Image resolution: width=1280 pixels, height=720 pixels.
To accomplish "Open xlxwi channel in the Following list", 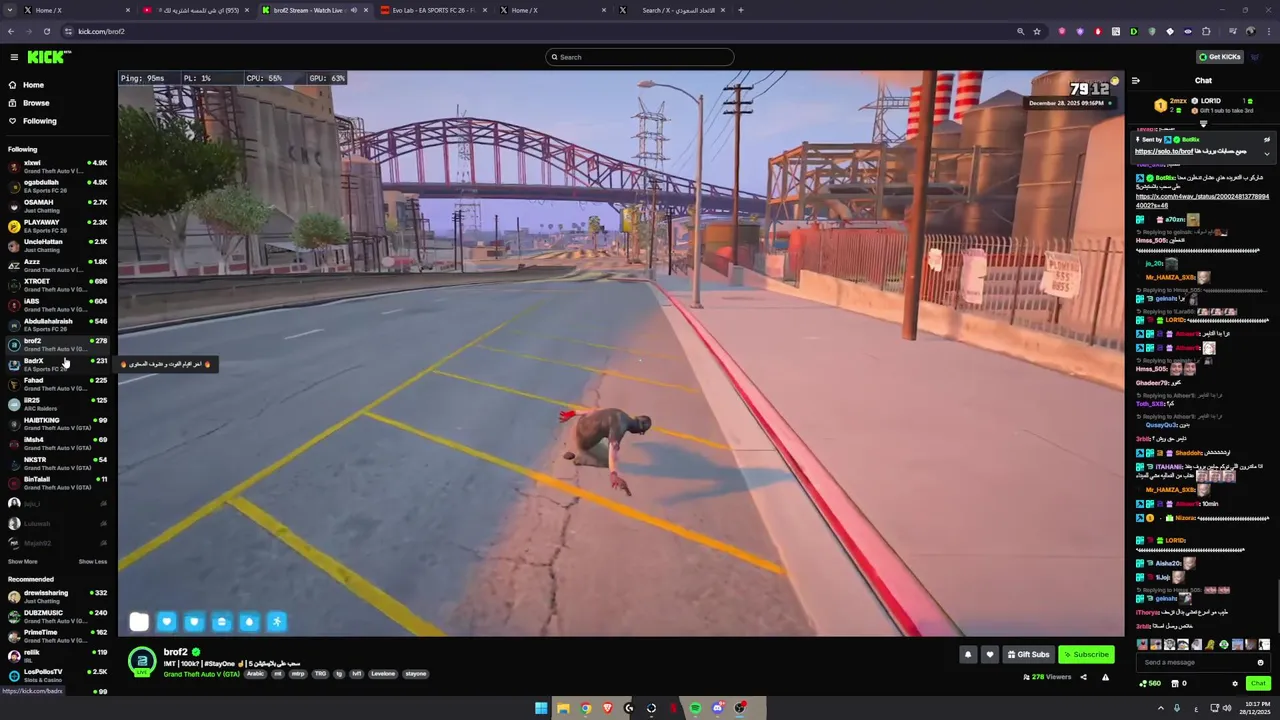I will pyautogui.click(x=57, y=166).
